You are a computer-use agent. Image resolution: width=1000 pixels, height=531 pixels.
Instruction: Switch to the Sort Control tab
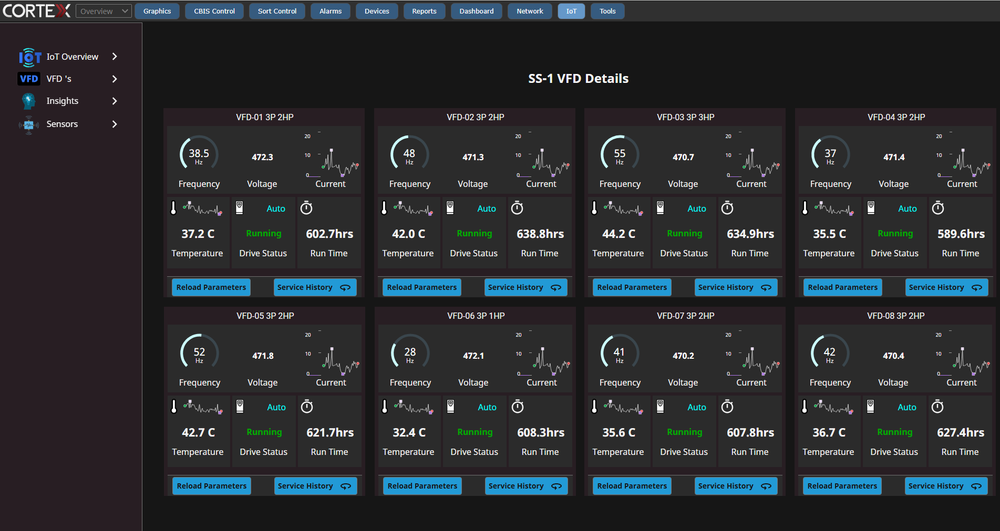(277, 11)
